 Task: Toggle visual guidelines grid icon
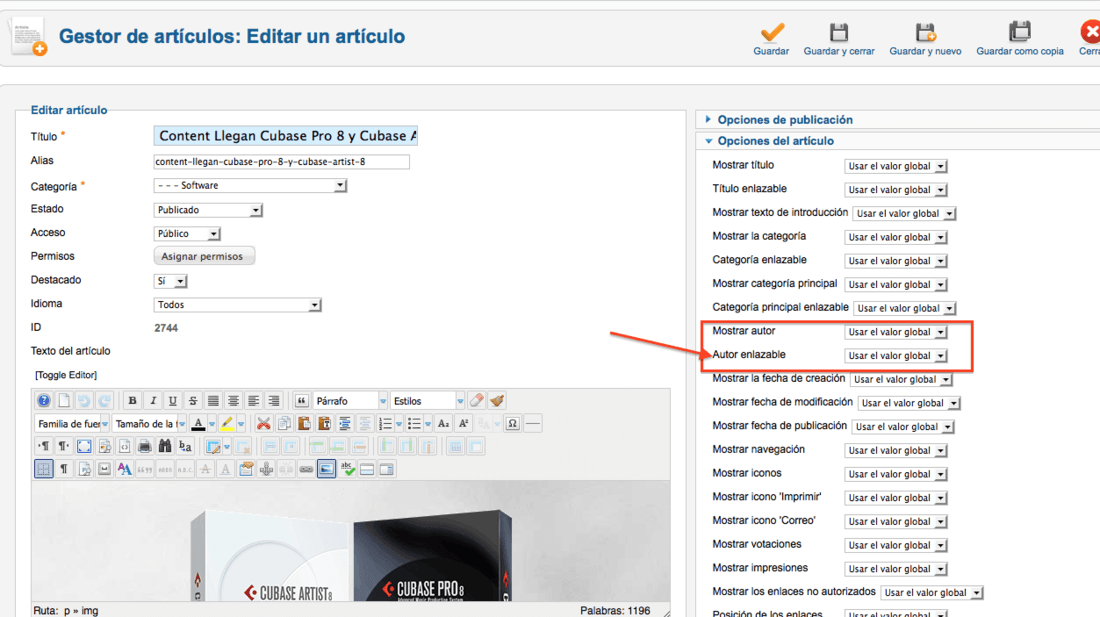click(x=43, y=469)
